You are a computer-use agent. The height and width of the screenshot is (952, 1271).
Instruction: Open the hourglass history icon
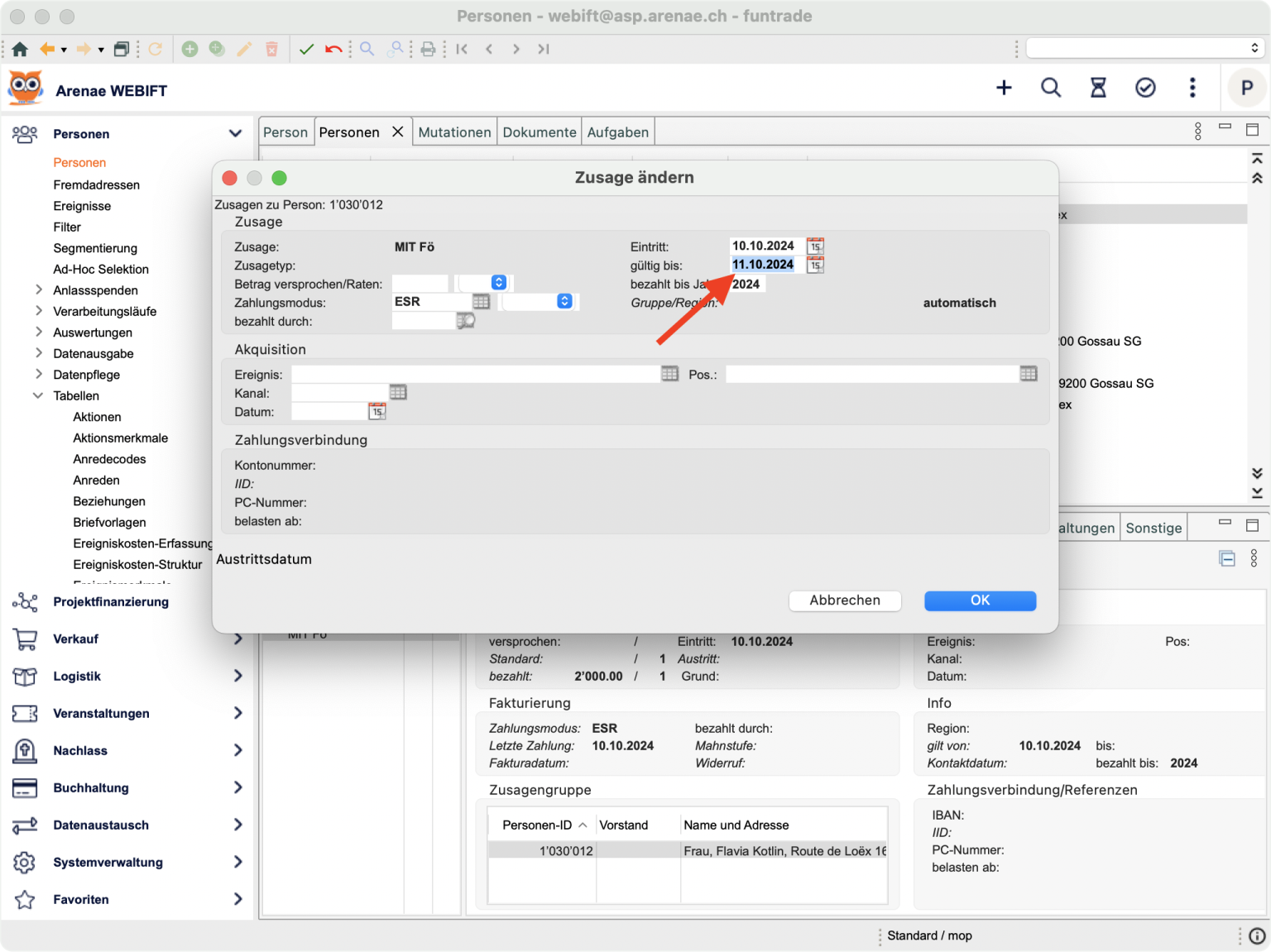1098,88
